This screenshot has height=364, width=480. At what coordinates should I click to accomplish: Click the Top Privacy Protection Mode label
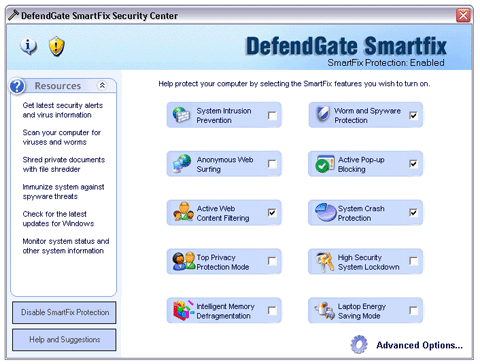[223, 262]
